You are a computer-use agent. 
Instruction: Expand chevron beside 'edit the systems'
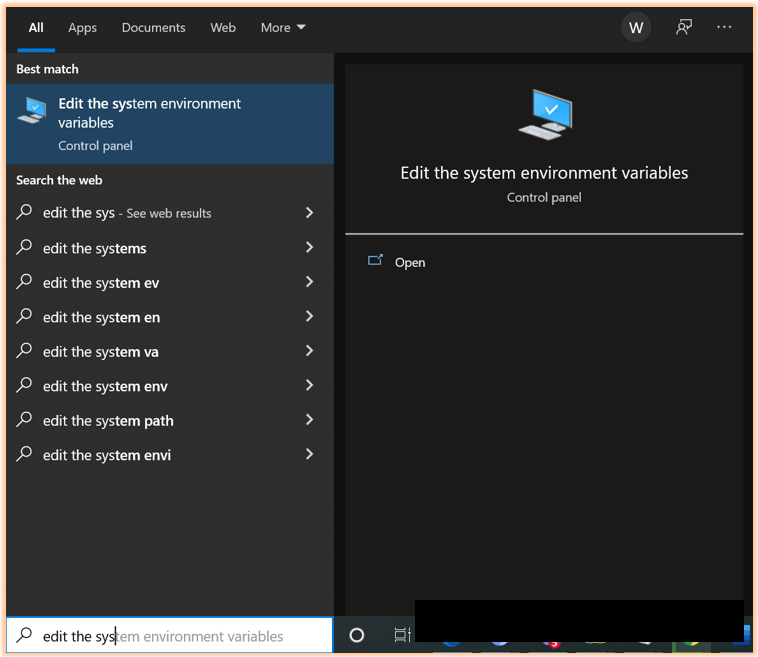pos(309,247)
